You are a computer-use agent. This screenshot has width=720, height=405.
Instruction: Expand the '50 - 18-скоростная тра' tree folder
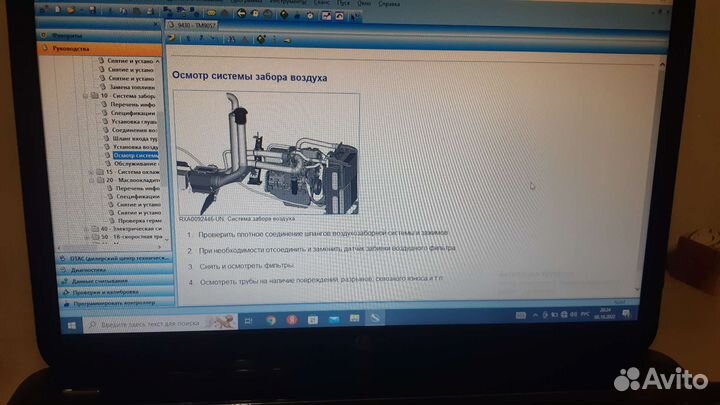pyautogui.click(x=86, y=237)
